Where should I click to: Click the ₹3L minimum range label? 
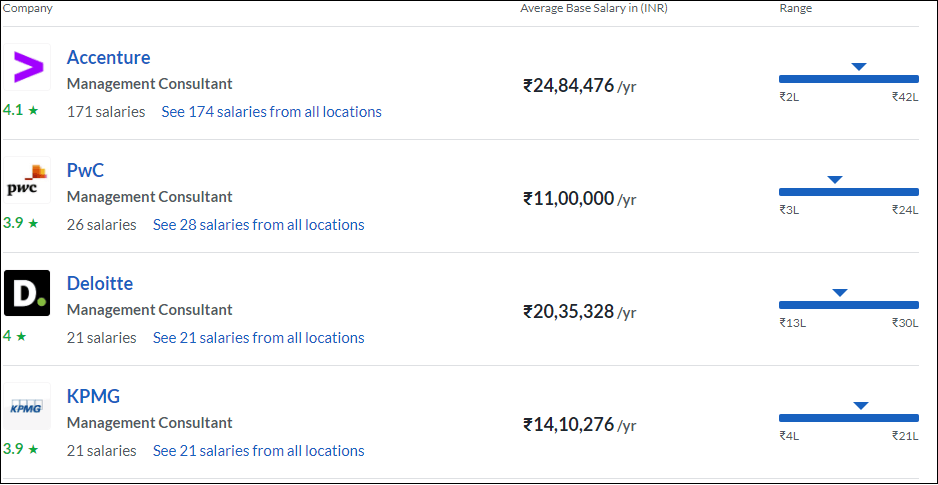[789, 210]
